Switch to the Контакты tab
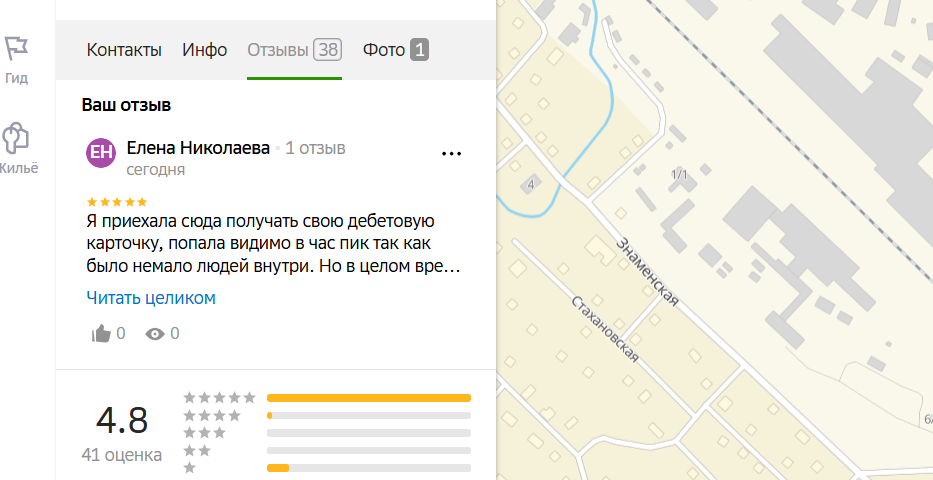The height and width of the screenshot is (480, 933). pyautogui.click(x=124, y=50)
